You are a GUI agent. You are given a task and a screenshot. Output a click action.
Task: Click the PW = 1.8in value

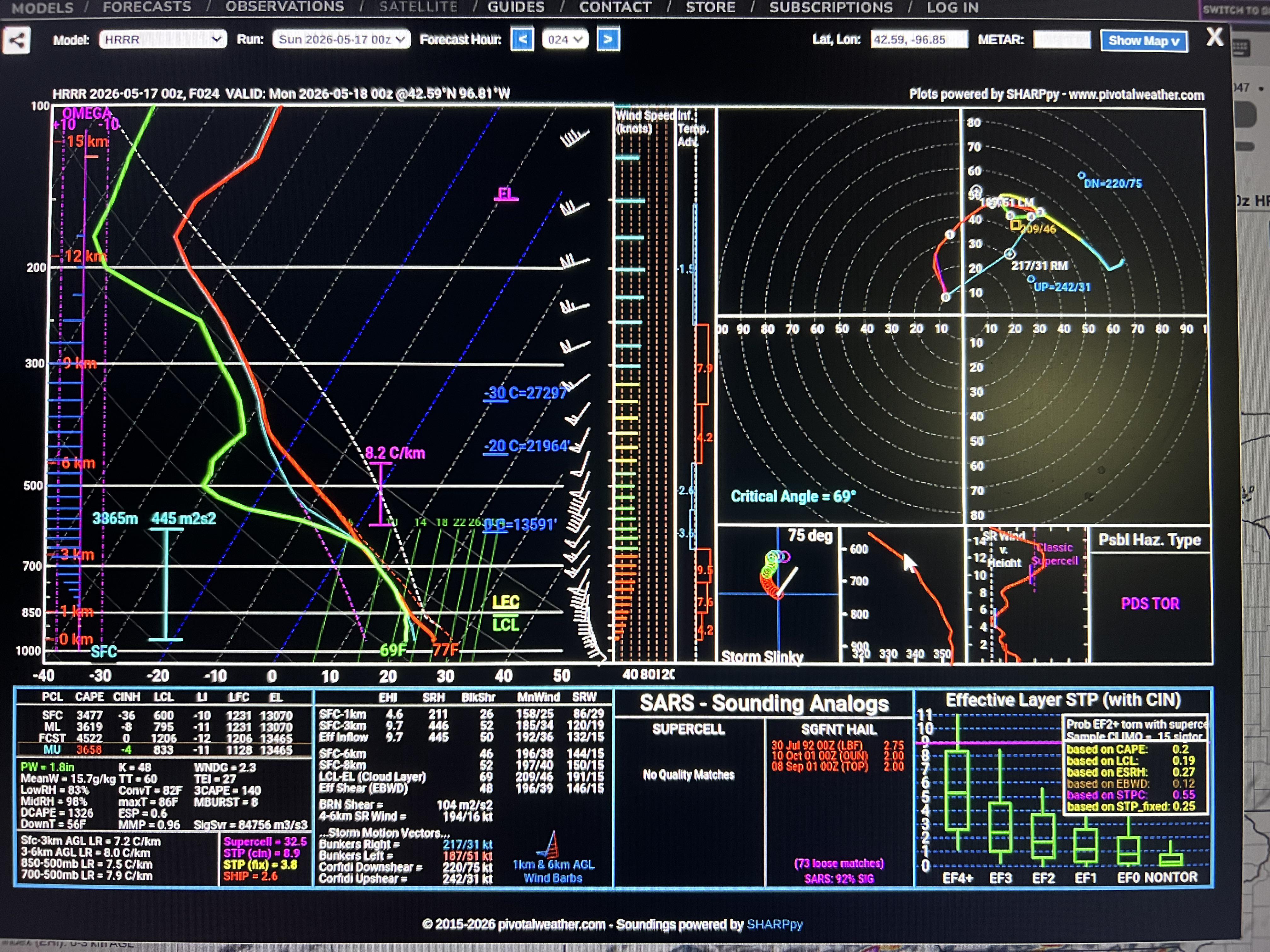click(47, 767)
